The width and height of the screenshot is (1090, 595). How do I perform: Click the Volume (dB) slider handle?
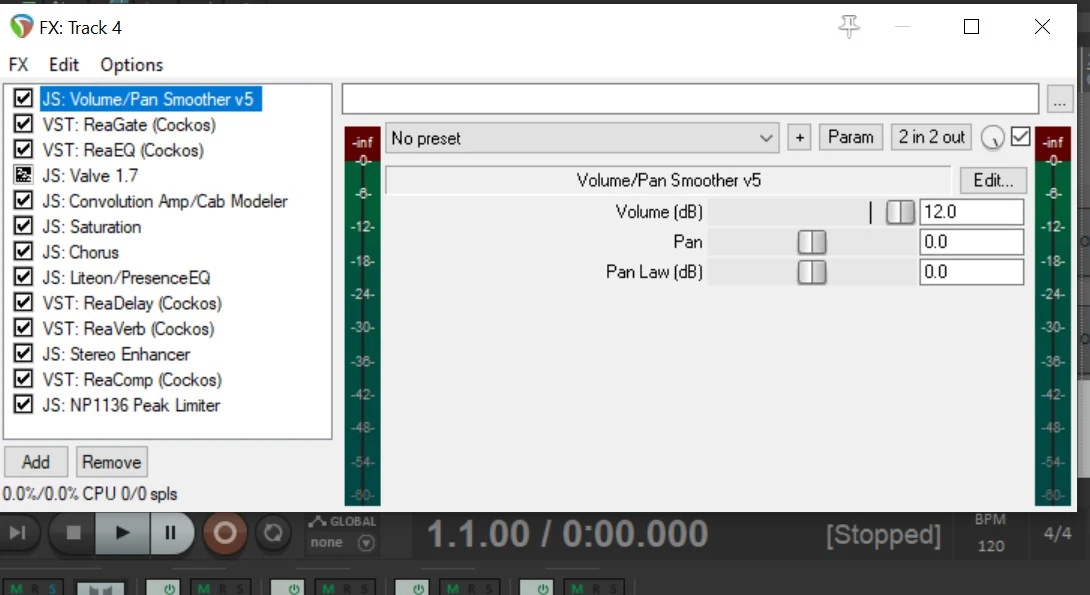click(x=900, y=212)
